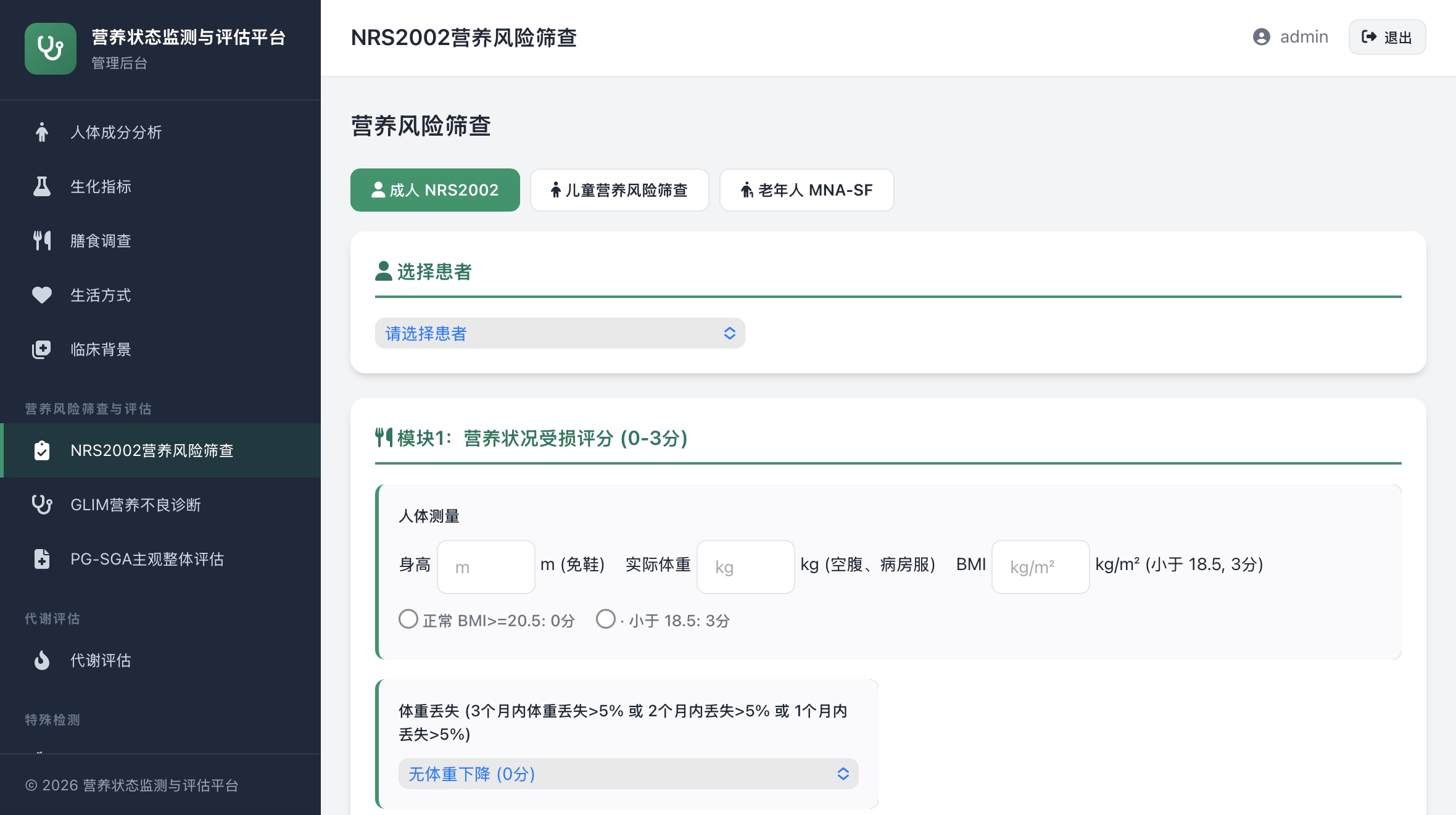Focus the 实际体重 kg input field
The height and width of the screenshot is (815, 1456).
point(745,566)
